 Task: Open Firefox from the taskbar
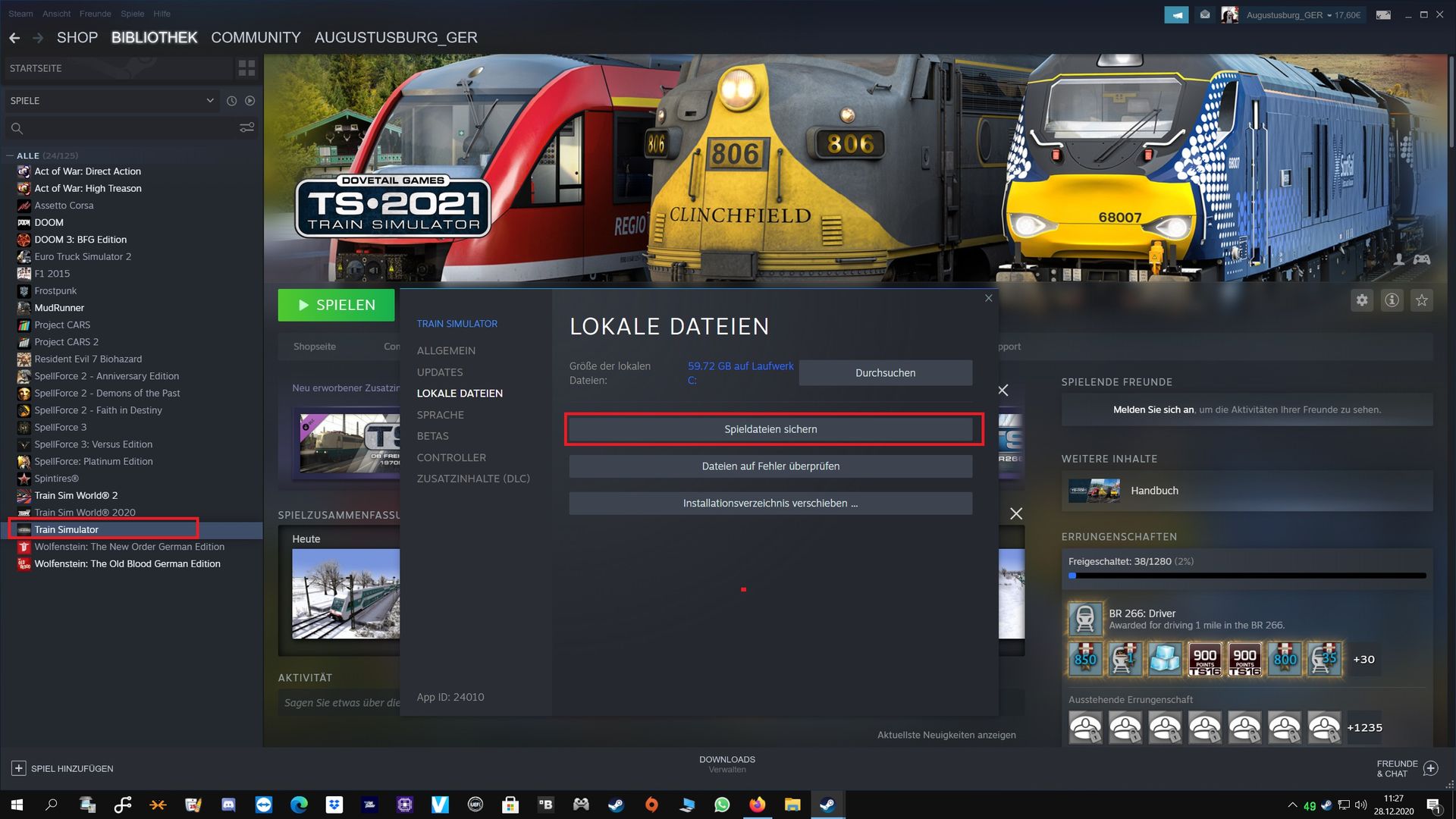pos(757,805)
